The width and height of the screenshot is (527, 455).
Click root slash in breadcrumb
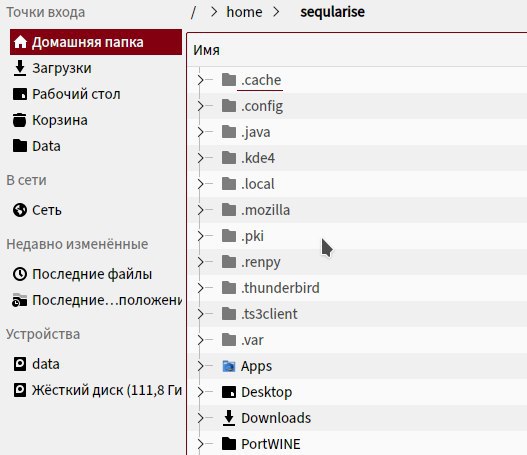[x=193, y=12]
